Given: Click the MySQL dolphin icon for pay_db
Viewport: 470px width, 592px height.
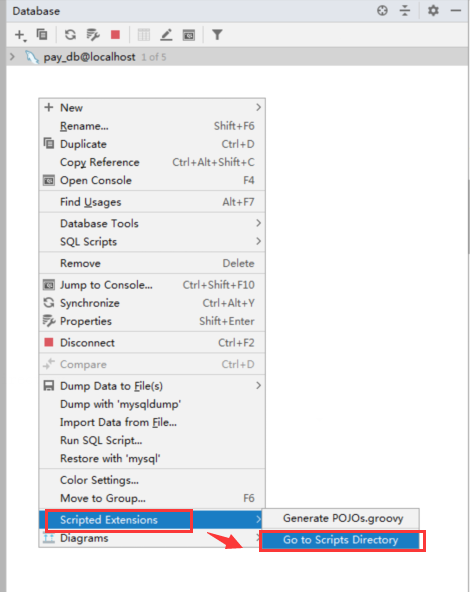Looking at the screenshot, I should [32, 57].
